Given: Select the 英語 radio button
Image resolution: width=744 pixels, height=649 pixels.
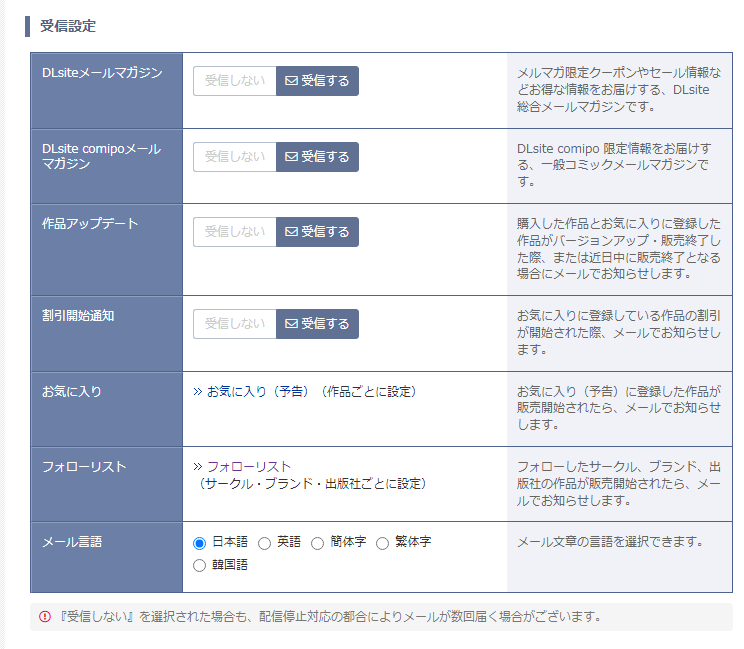Looking at the screenshot, I should pyautogui.click(x=265, y=543).
